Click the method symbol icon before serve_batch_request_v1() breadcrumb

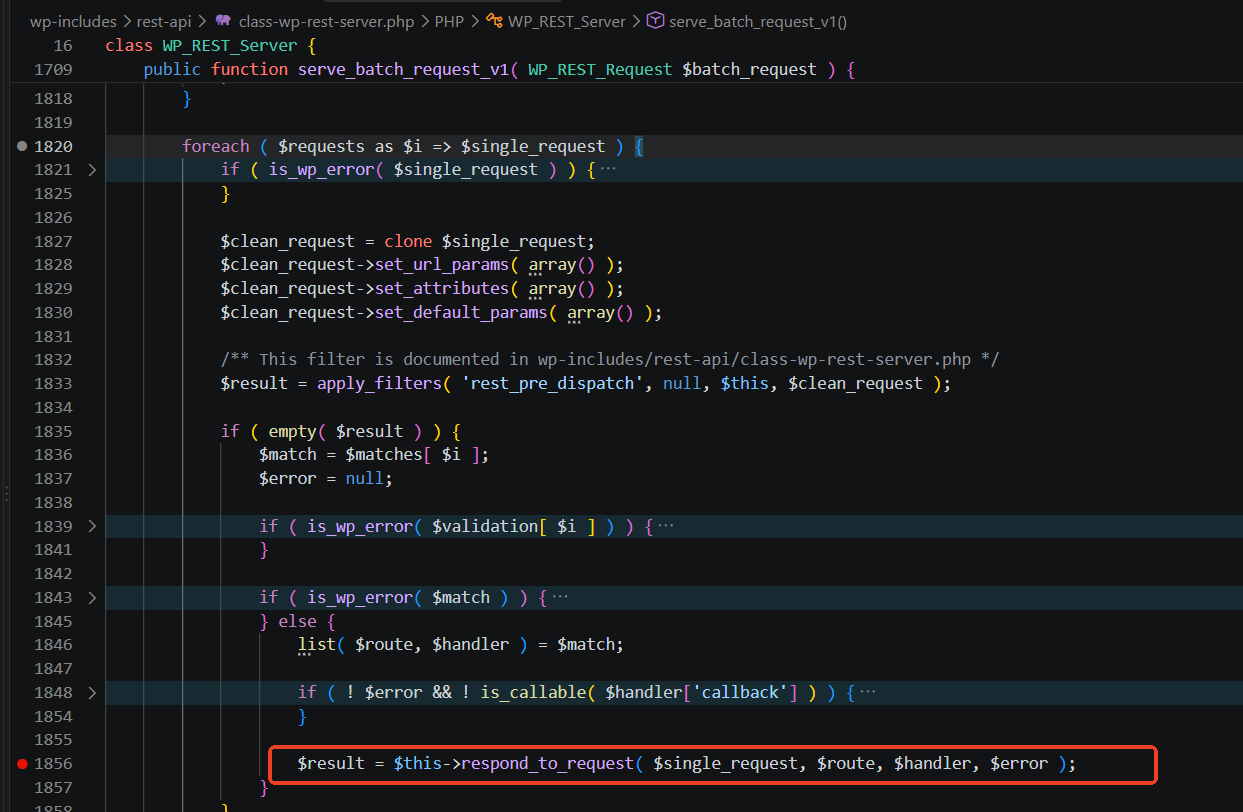pos(656,21)
